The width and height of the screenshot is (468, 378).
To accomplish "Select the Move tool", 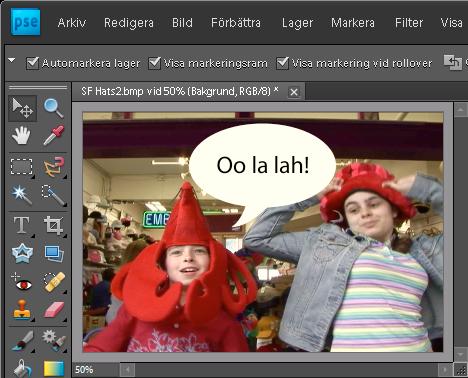I will 22,108.
